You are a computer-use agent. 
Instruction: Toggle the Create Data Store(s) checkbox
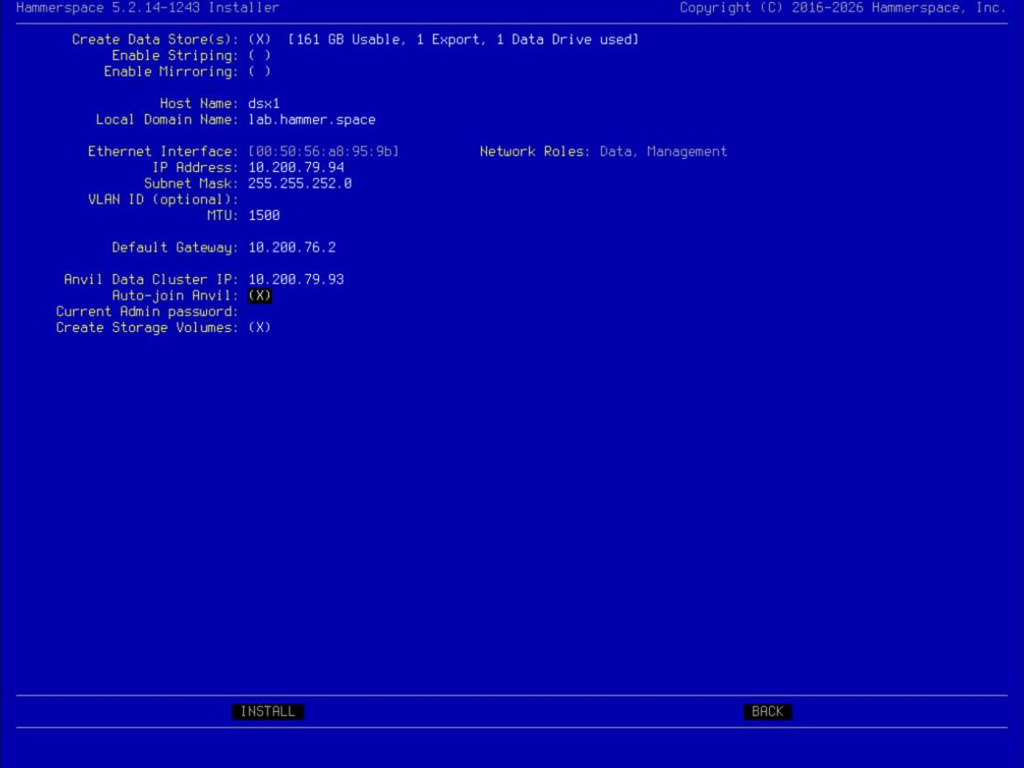pyautogui.click(x=259, y=40)
